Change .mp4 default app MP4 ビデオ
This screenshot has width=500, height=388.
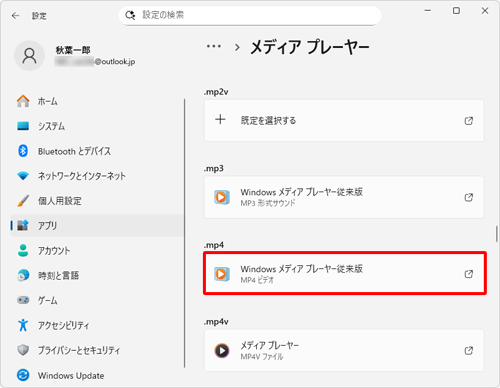click(344, 274)
